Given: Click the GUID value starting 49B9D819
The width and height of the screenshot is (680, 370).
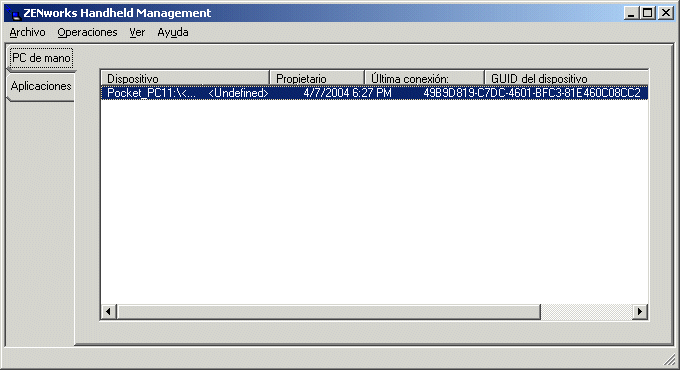Looking at the screenshot, I should point(532,93).
